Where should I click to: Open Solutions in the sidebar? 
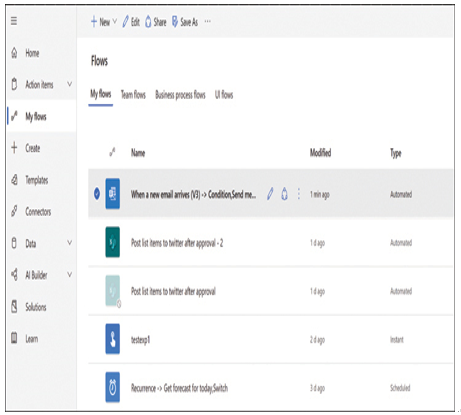click(x=36, y=307)
